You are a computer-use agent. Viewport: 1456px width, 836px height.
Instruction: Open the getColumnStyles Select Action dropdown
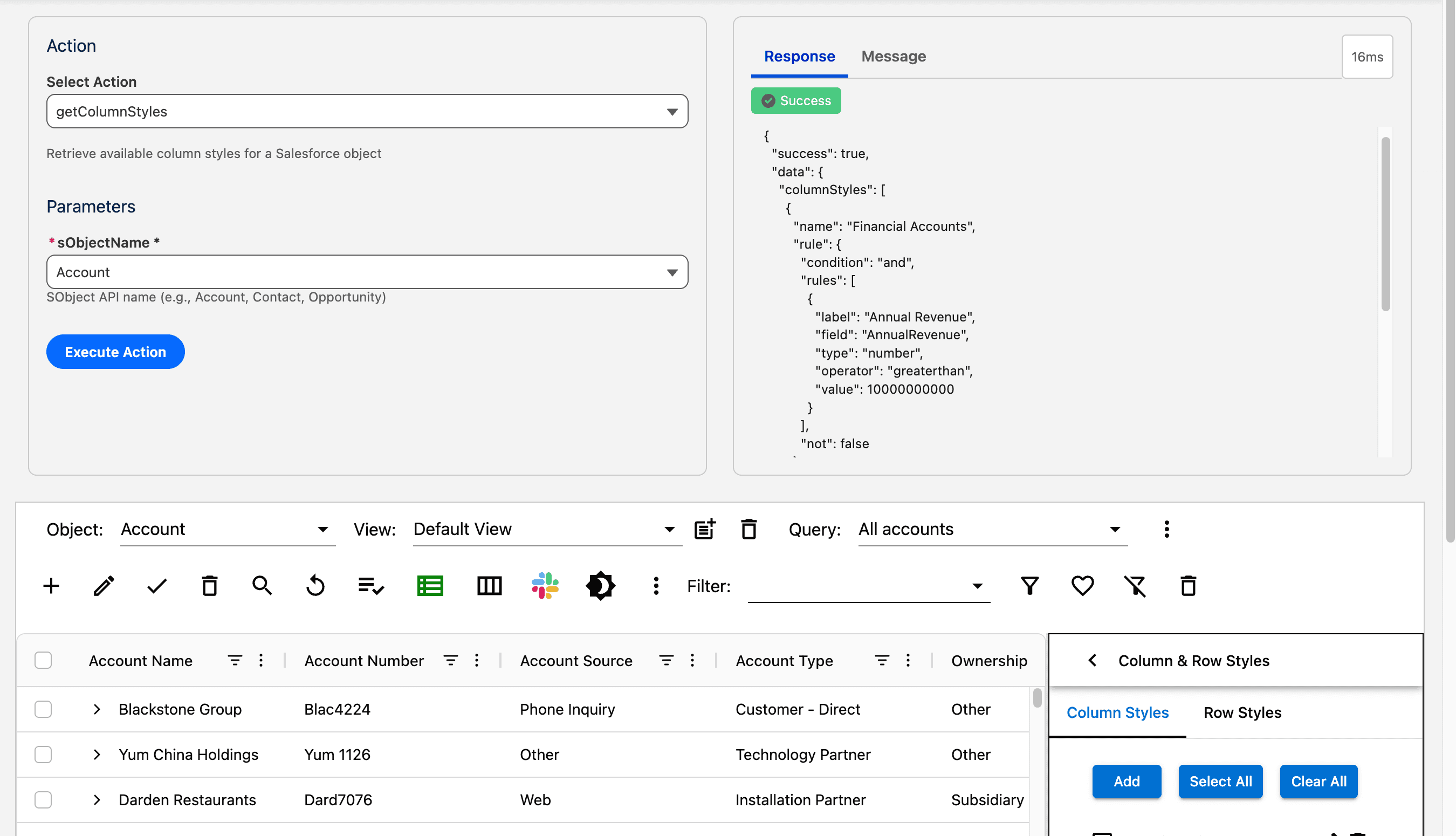tap(367, 112)
